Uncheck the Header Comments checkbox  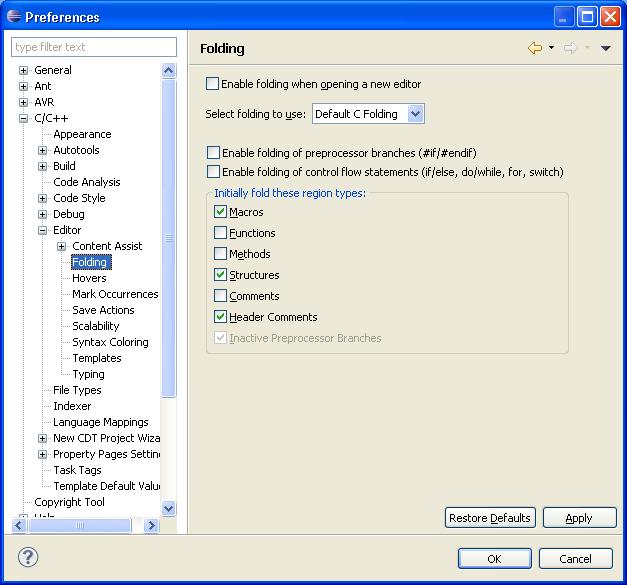click(x=220, y=317)
